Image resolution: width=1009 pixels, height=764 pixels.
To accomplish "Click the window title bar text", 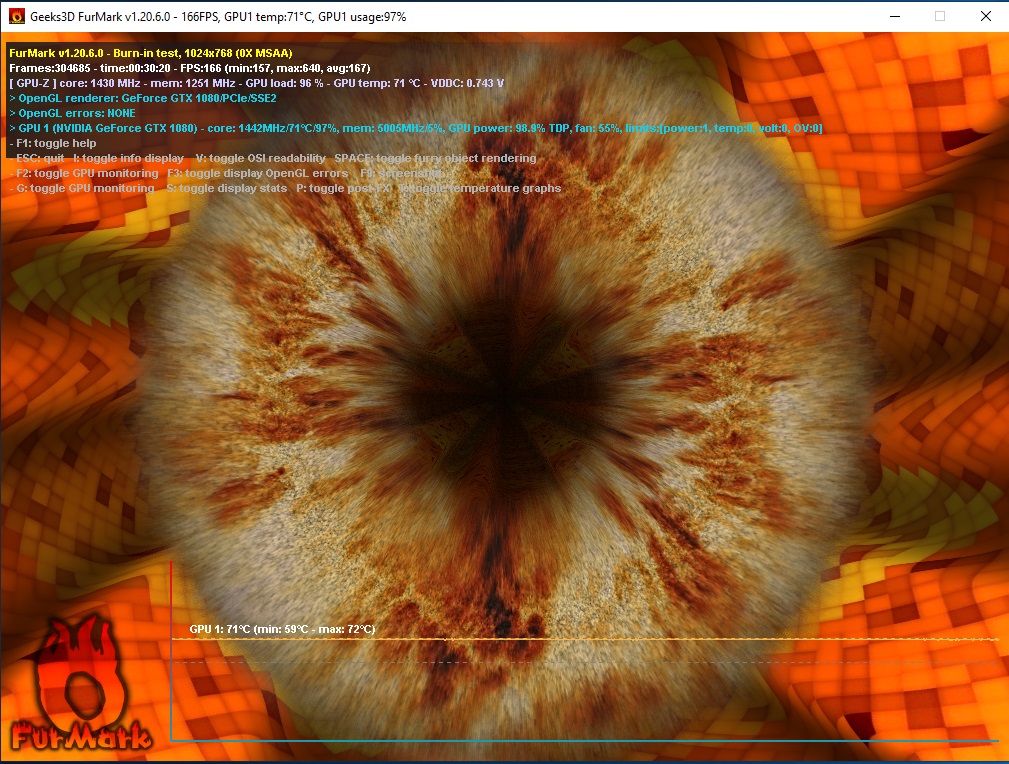I will pyautogui.click(x=218, y=17).
